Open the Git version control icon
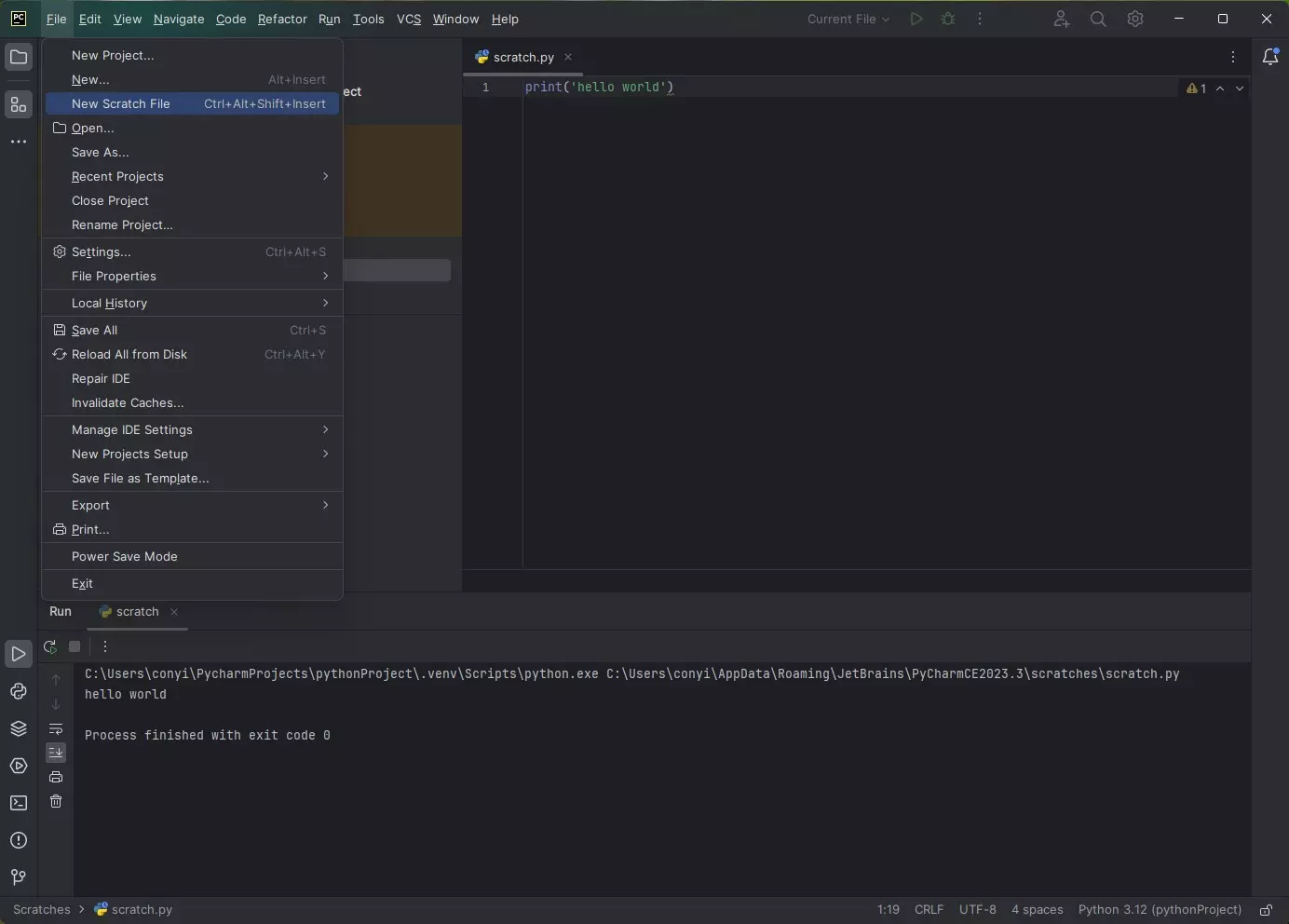 pyautogui.click(x=19, y=877)
